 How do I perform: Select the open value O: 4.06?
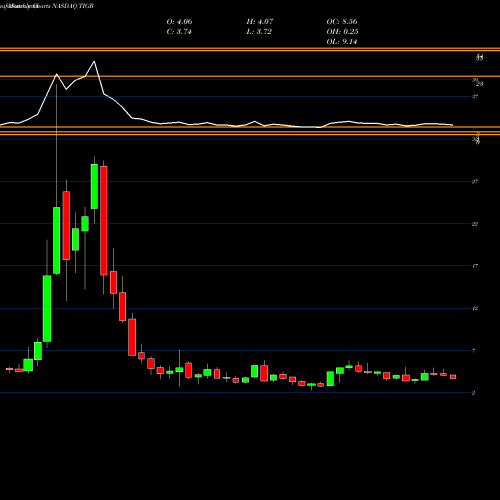(x=179, y=22)
